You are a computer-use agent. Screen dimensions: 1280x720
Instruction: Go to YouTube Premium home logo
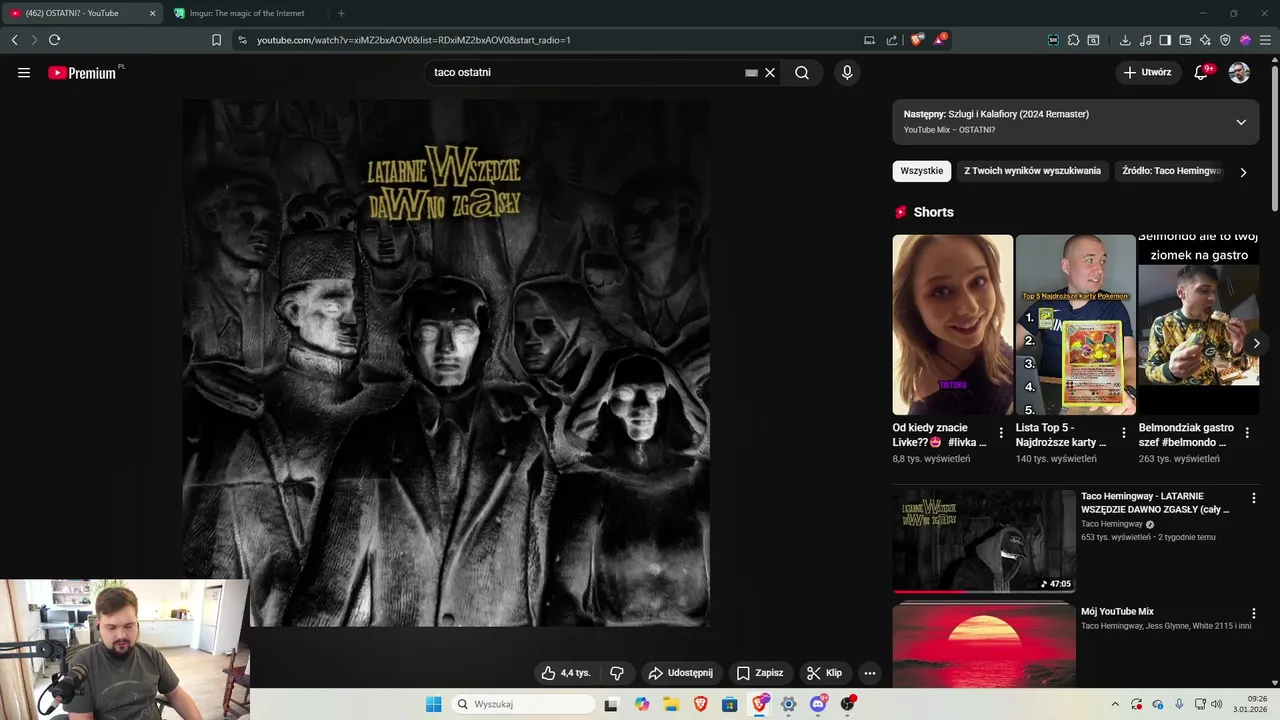[x=82, y=72]
